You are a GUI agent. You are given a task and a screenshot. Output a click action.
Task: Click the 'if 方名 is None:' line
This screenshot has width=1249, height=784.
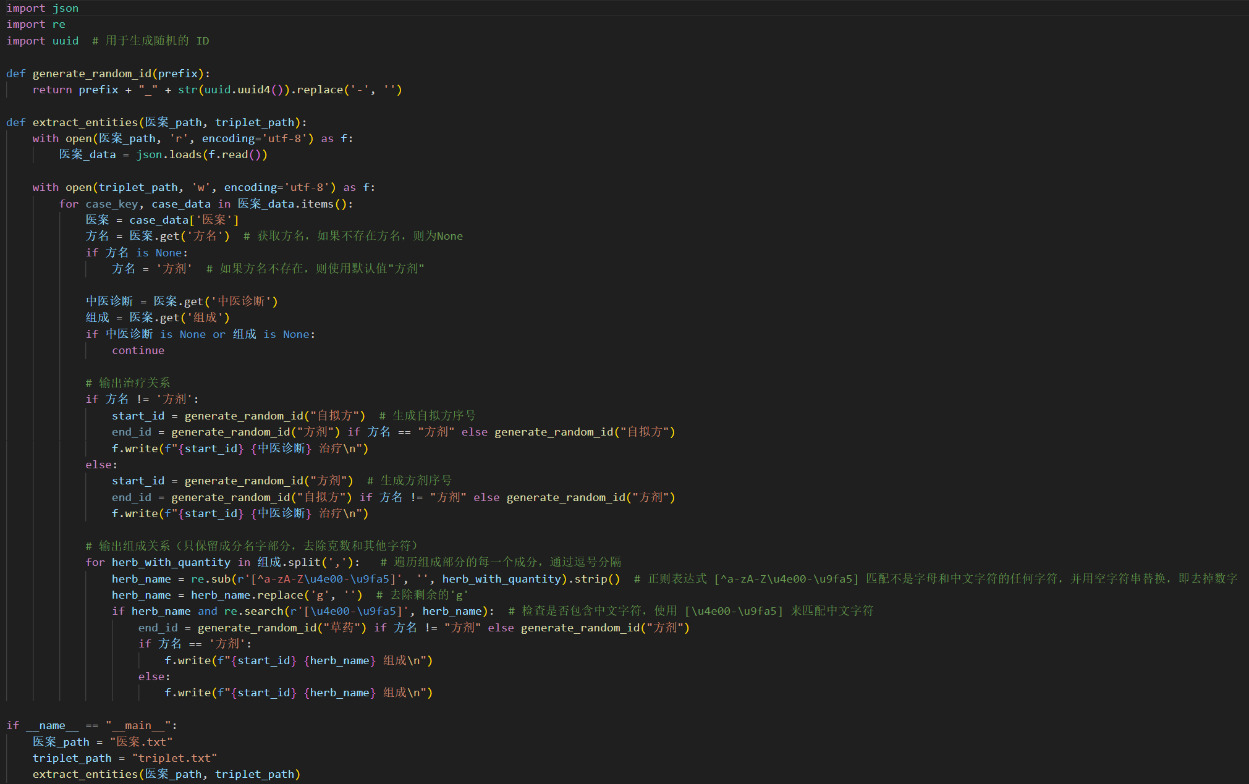tap(136, 252)
